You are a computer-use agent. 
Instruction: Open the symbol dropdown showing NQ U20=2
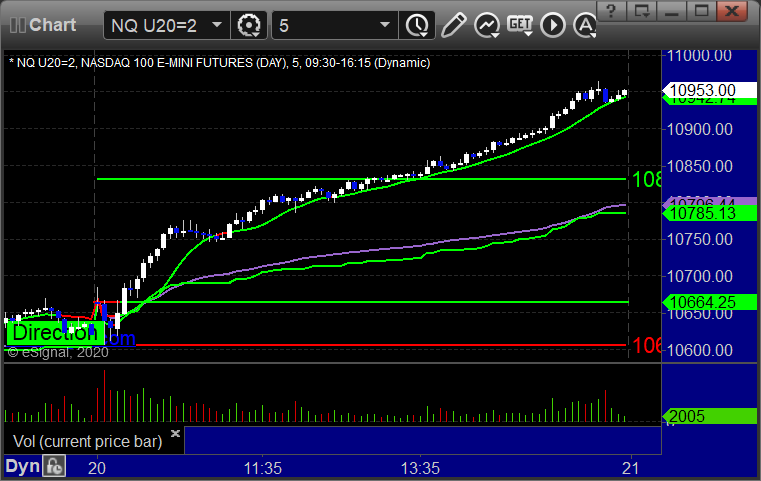tap(166, 25)
